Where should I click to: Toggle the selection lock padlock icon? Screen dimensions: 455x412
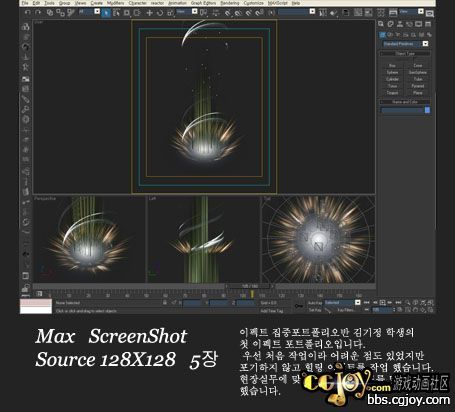[x=165, y=302]
